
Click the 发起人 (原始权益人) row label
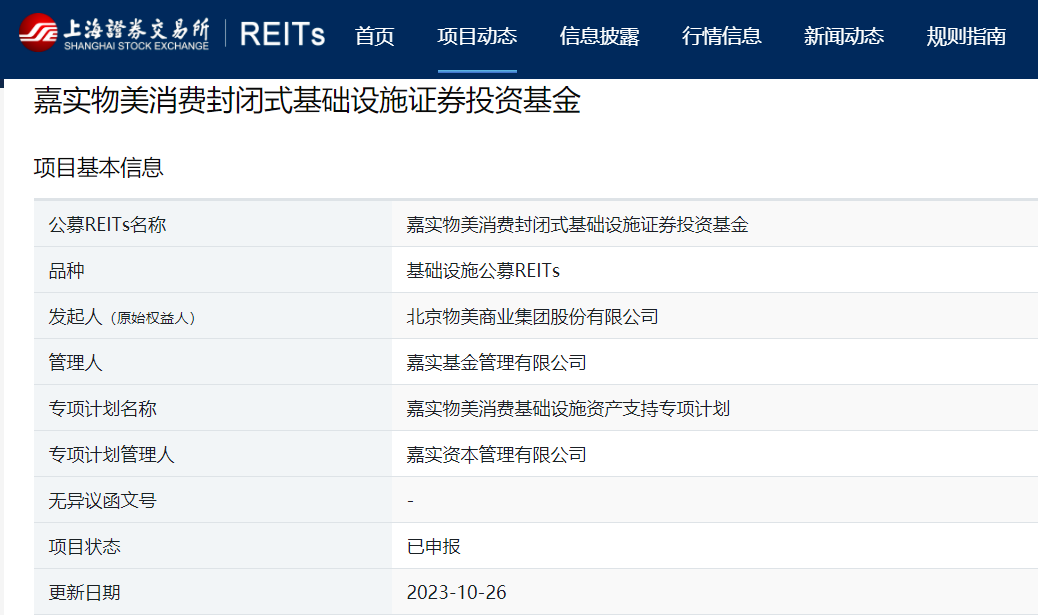coord(122,317)
